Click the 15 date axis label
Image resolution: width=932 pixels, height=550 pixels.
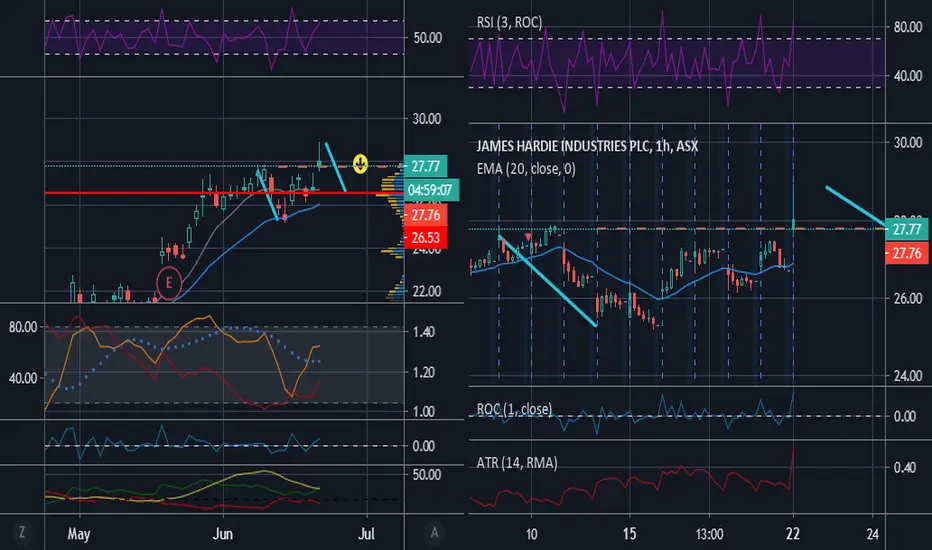(629, 534)
